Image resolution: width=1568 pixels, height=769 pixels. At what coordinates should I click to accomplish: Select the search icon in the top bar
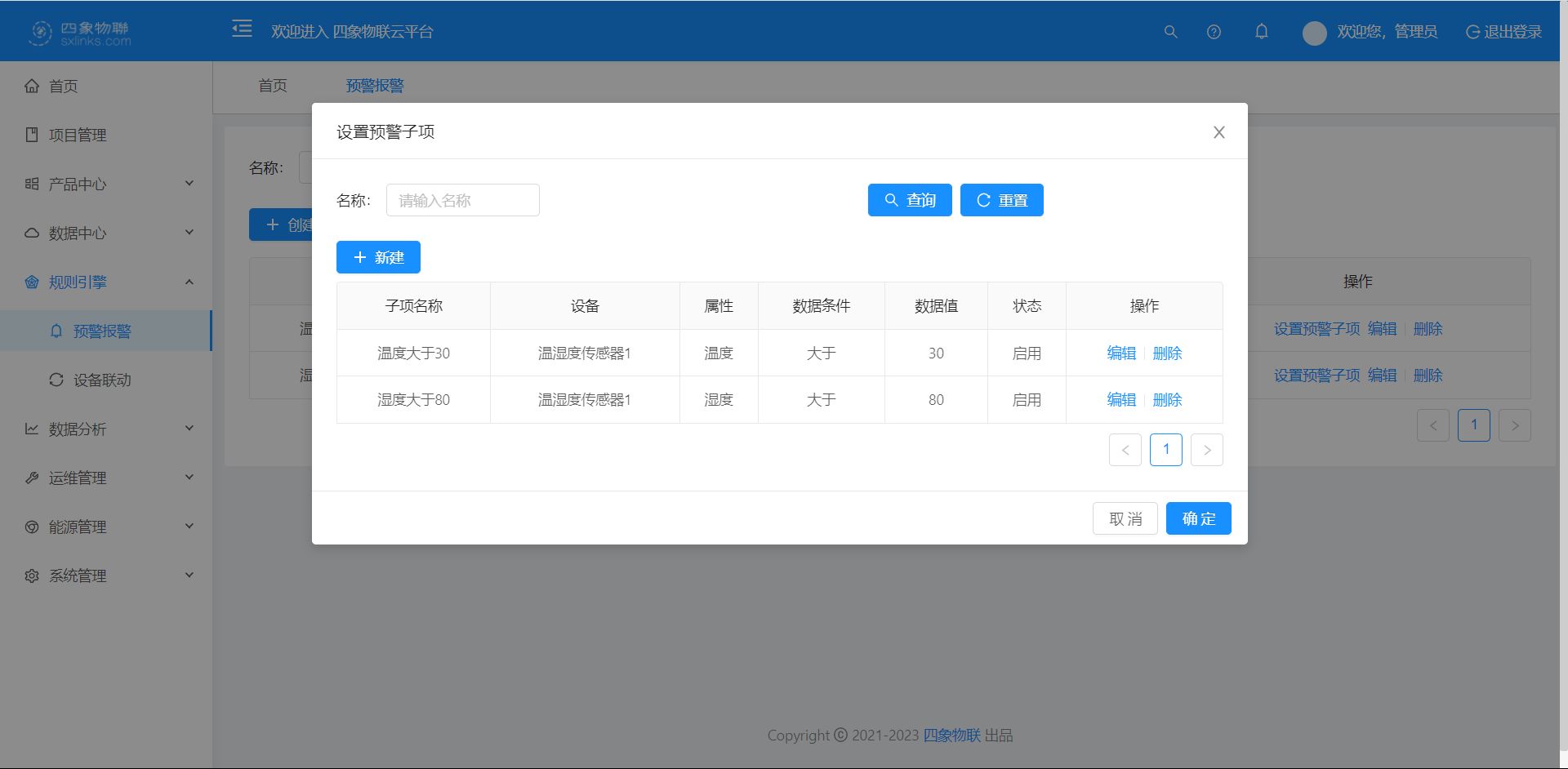1170,32
